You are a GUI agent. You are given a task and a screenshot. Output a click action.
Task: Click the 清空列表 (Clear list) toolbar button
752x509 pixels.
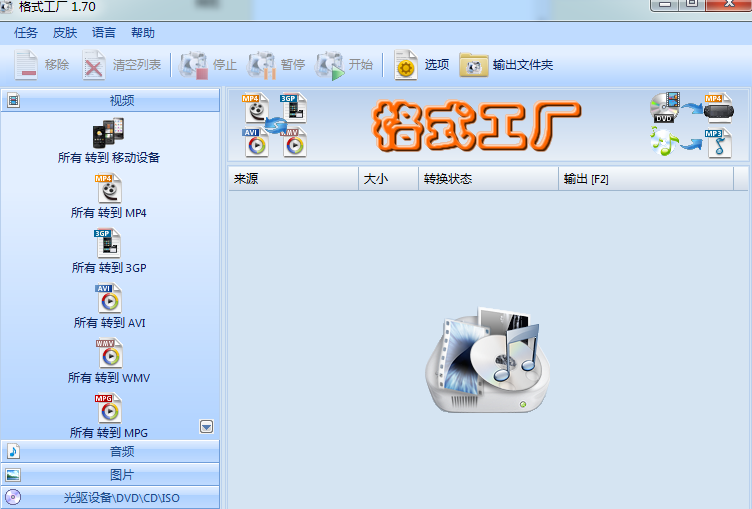click(x=121, y=65)
